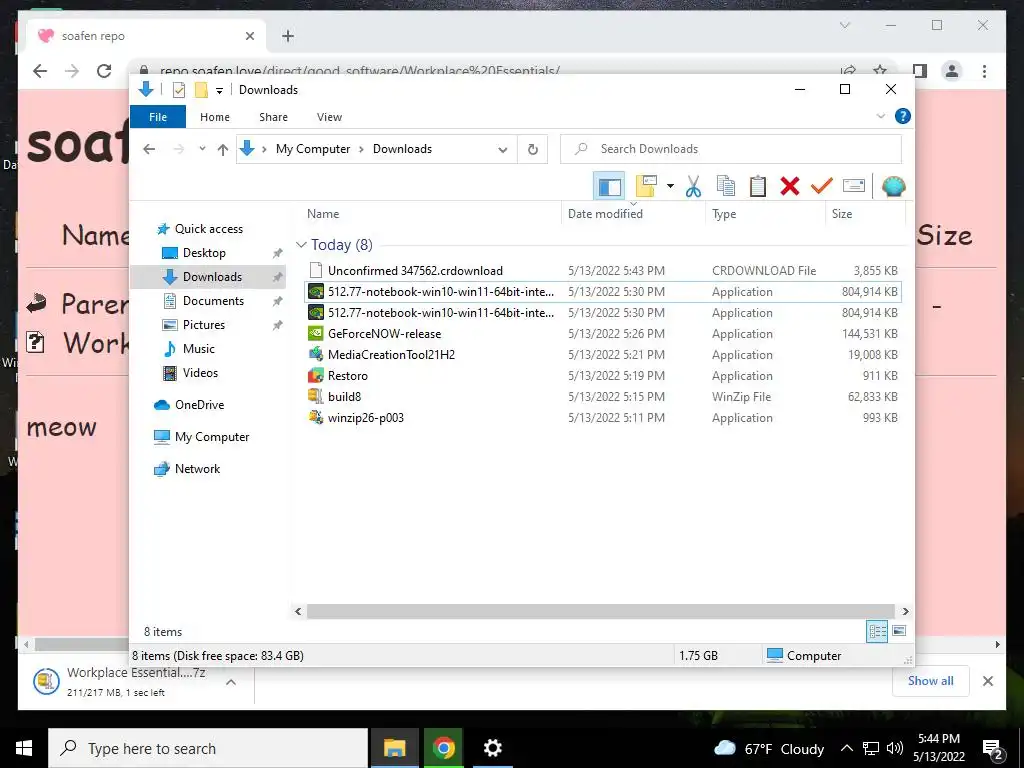
Task: Open the Home ribbon tab
Action: [x=215, y=117]
